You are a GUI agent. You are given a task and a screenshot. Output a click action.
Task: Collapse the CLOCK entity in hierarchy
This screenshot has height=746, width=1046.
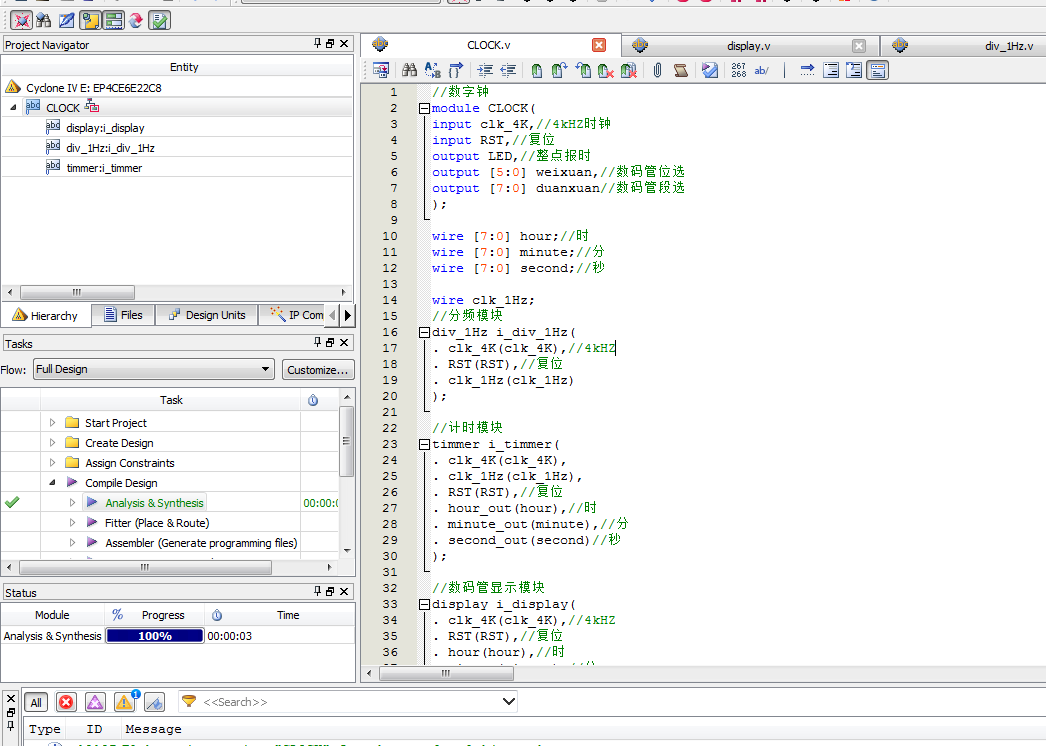[13, 107]
